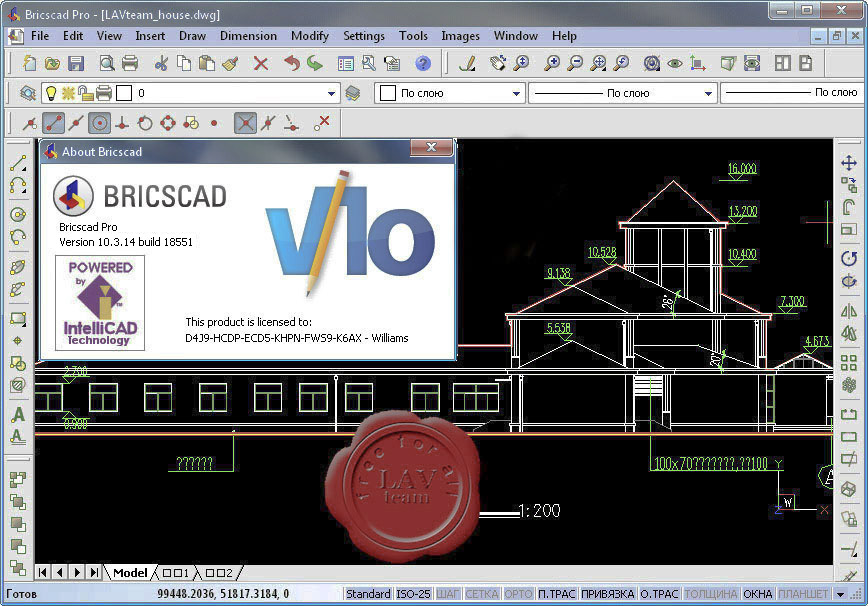The height and width of the screenshot is (606, 868).
Task: Expand the linetype По слою dropdown
Action: [708, 94]
